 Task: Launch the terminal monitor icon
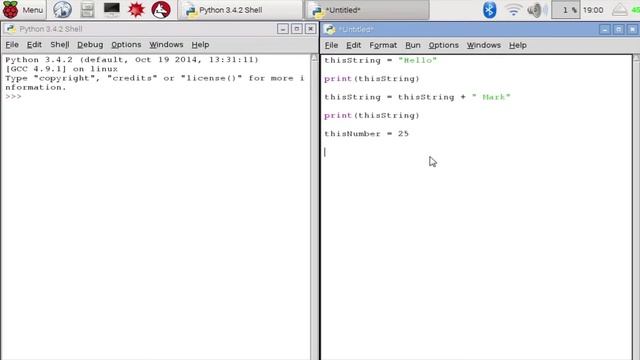[111, 10]
